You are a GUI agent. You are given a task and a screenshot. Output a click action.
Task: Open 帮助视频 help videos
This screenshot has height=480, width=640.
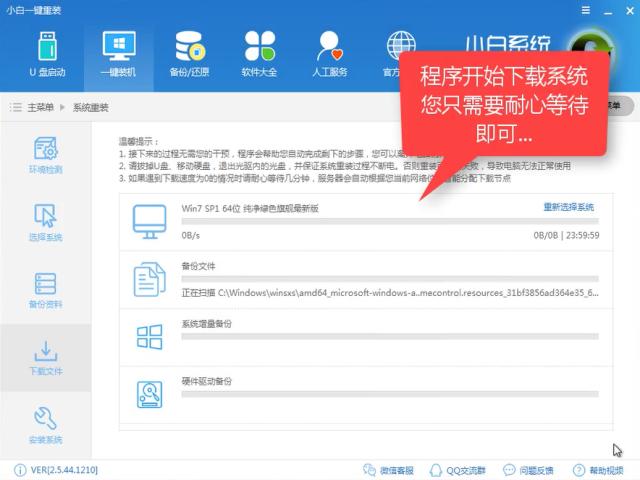coord(598,470)
